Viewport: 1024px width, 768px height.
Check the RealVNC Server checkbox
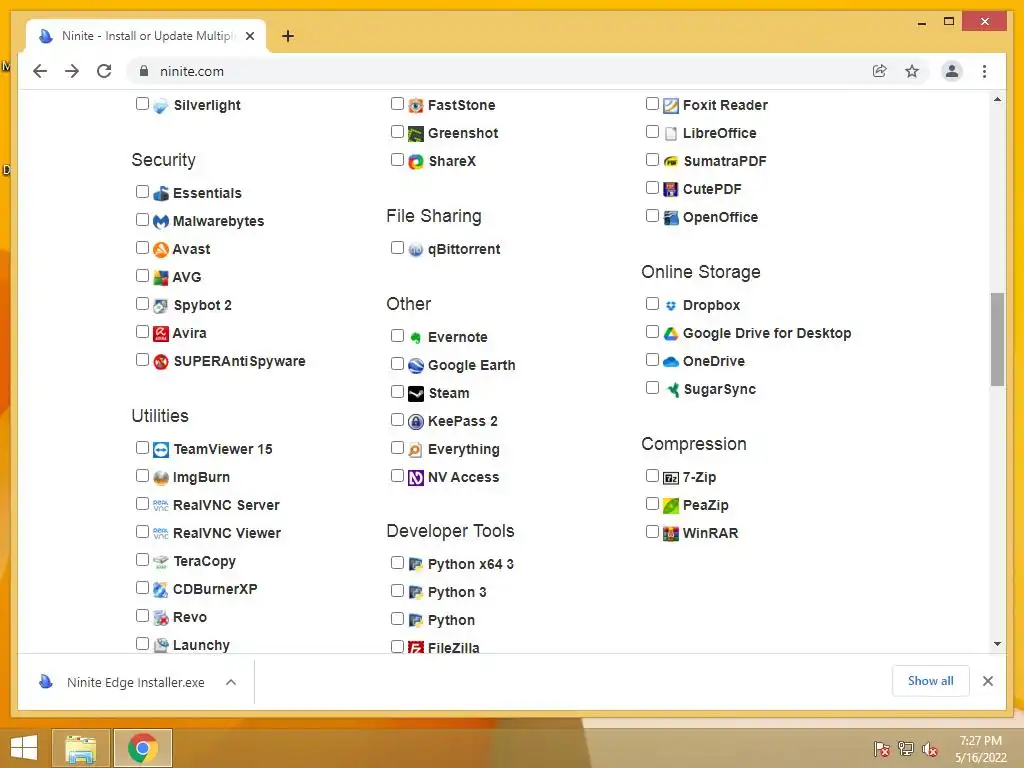[142, 504]
